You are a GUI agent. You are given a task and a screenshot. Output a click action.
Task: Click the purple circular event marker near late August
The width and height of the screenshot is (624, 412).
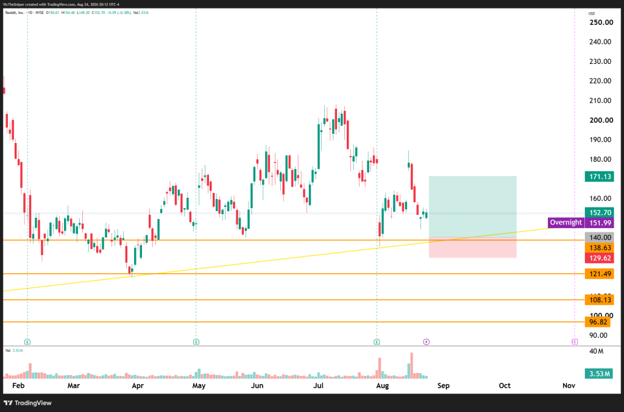(426, 342)
